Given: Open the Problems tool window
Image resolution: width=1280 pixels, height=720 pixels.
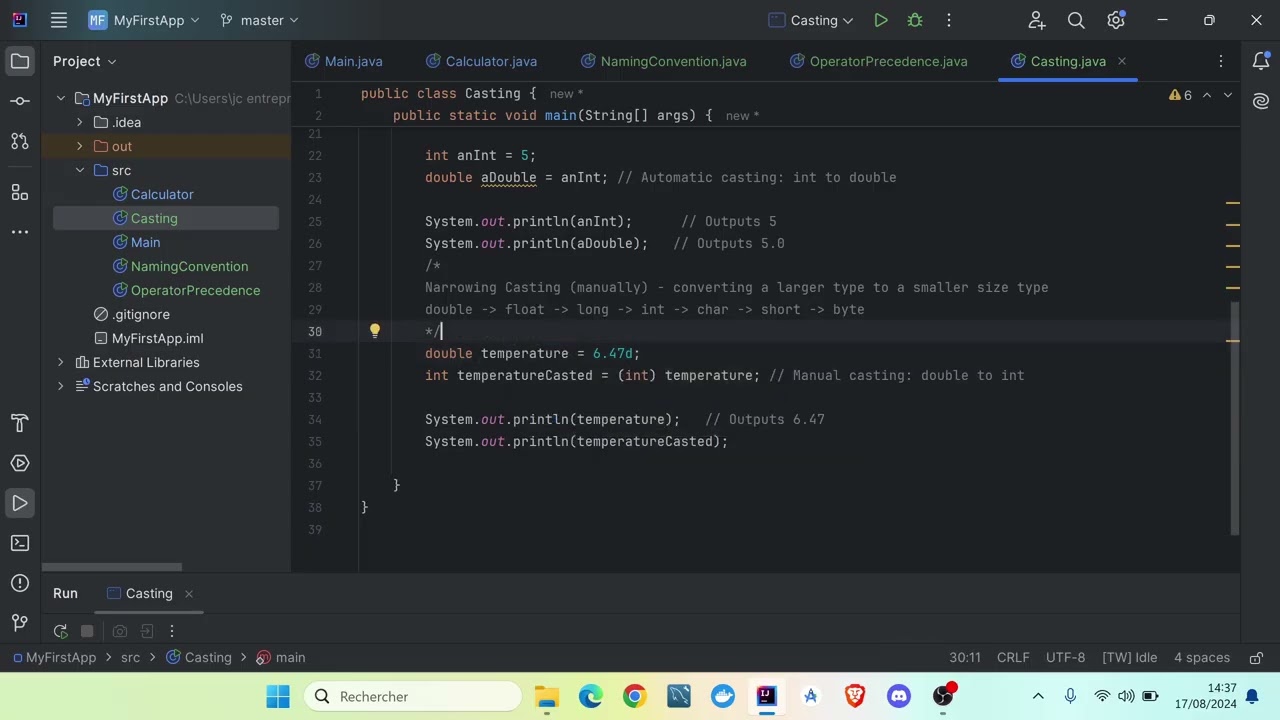Looking at the screenshot, I should tap(20, 583).
